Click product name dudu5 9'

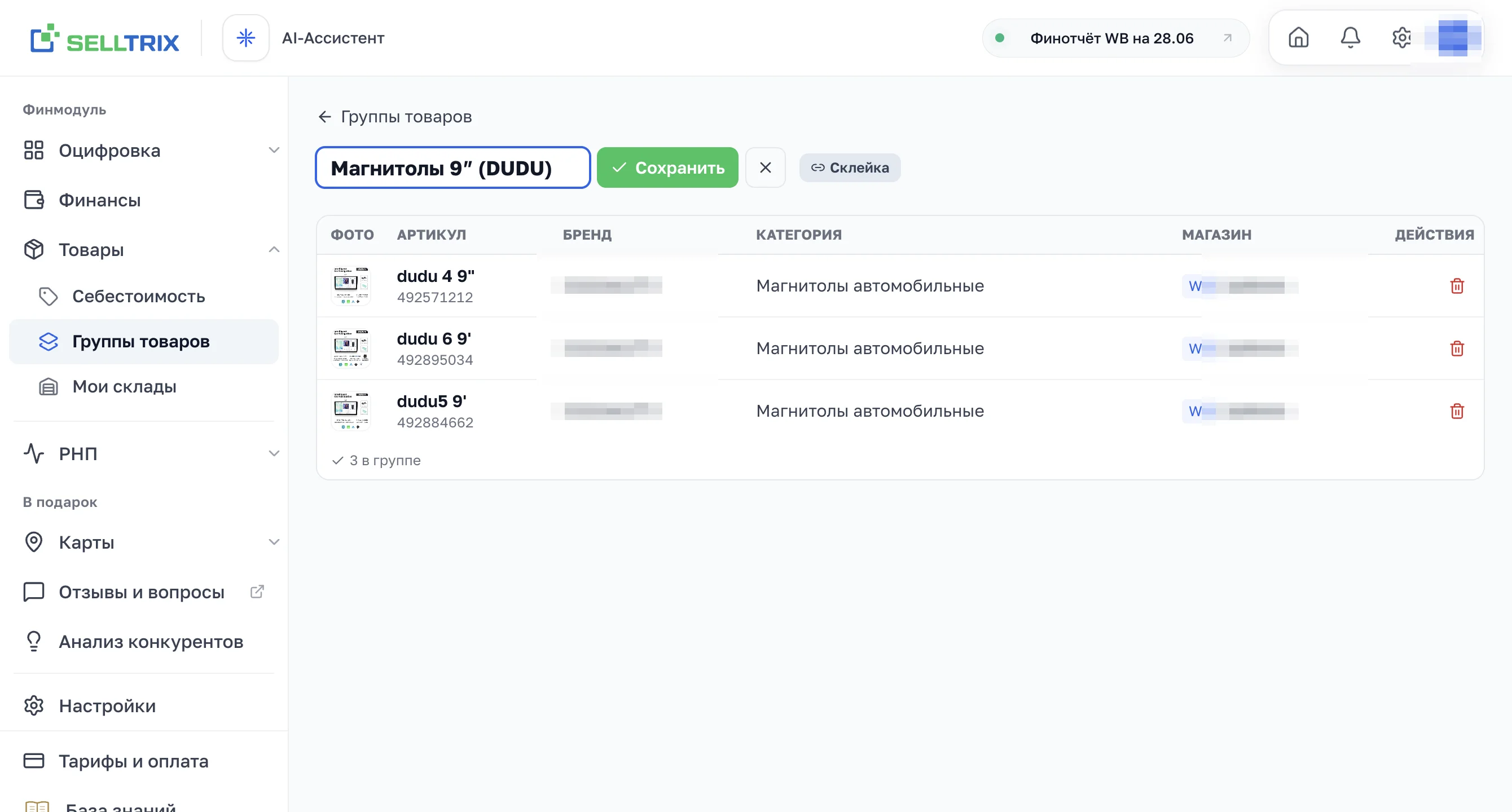[432, 401]
